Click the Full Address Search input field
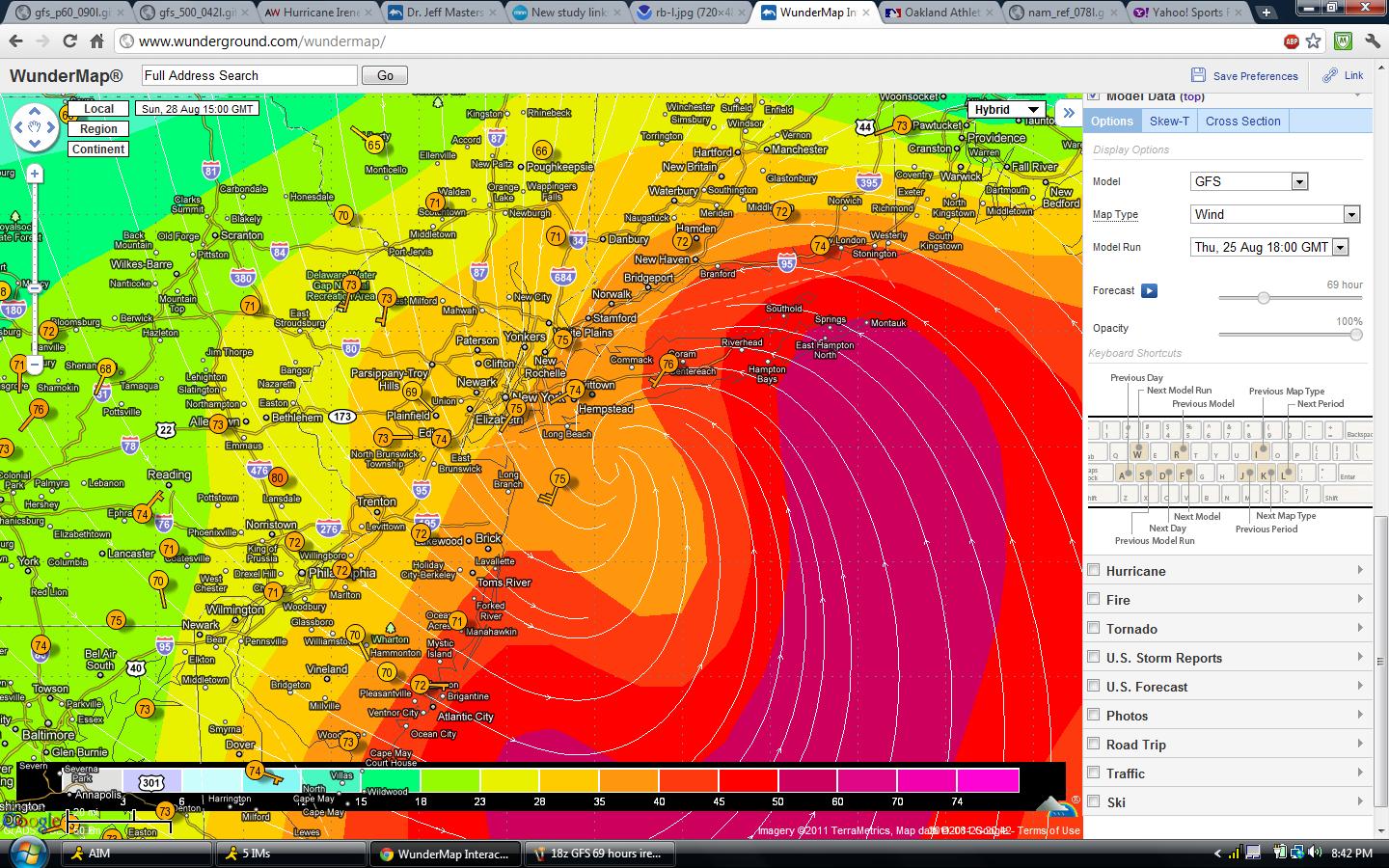Viewport: 1389px width, 868px height. [249, 75]
